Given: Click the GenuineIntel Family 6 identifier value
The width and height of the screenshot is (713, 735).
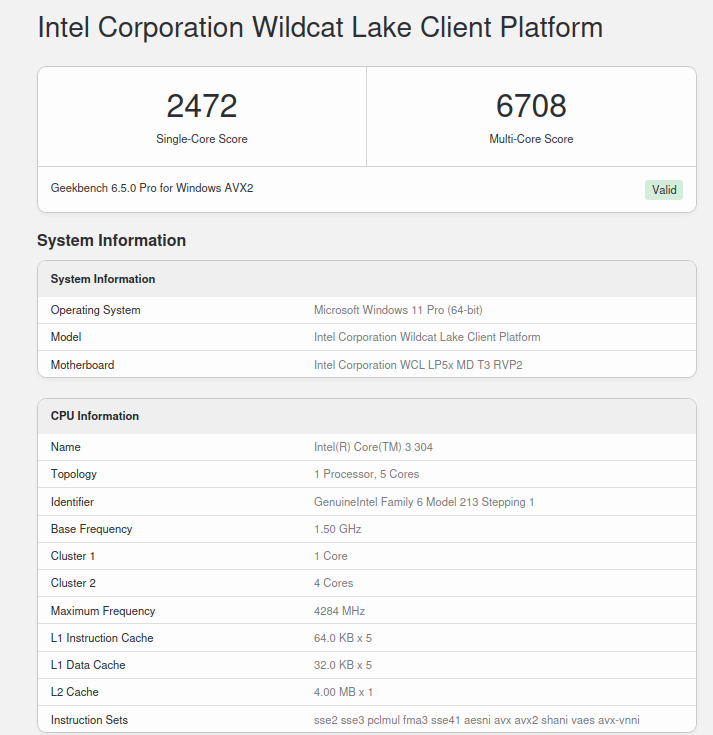Looking at the screenshot, I should pos(424,502).
